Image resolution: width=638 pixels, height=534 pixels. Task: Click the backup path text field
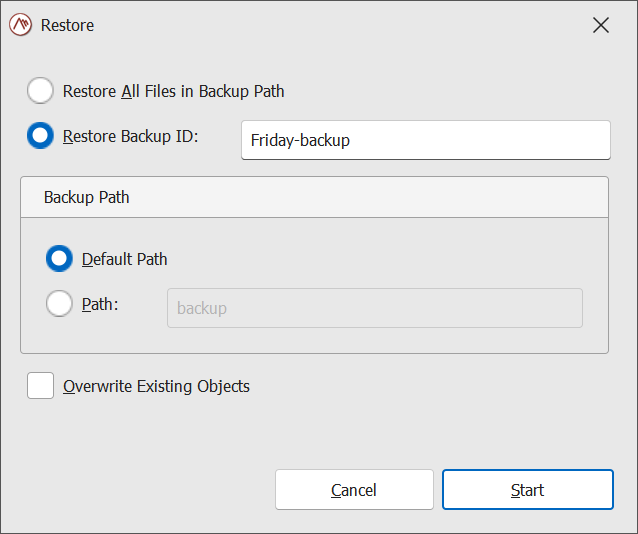pyautogui.click(x=375, y=308)
